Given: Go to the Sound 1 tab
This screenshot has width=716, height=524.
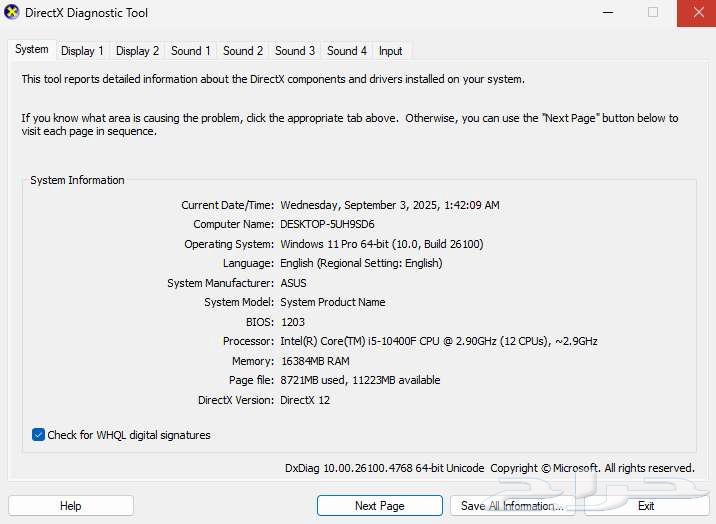Looking at the screenshot, I should pyautogui.click(x=190, y=51).
